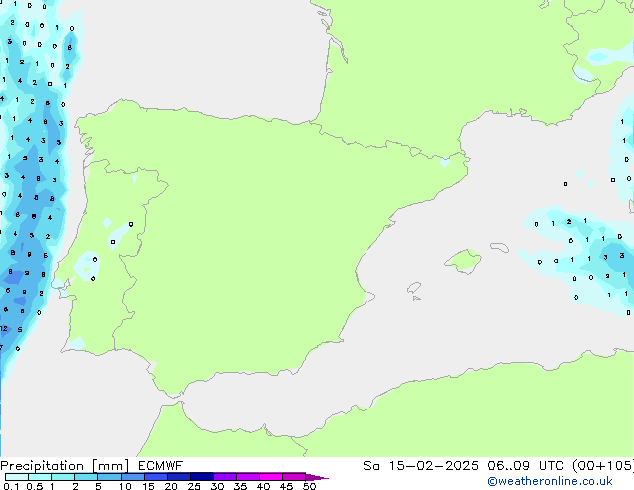Select the 35–40 mm legend color swatch

pyautogui.click(x=247, y=477)
